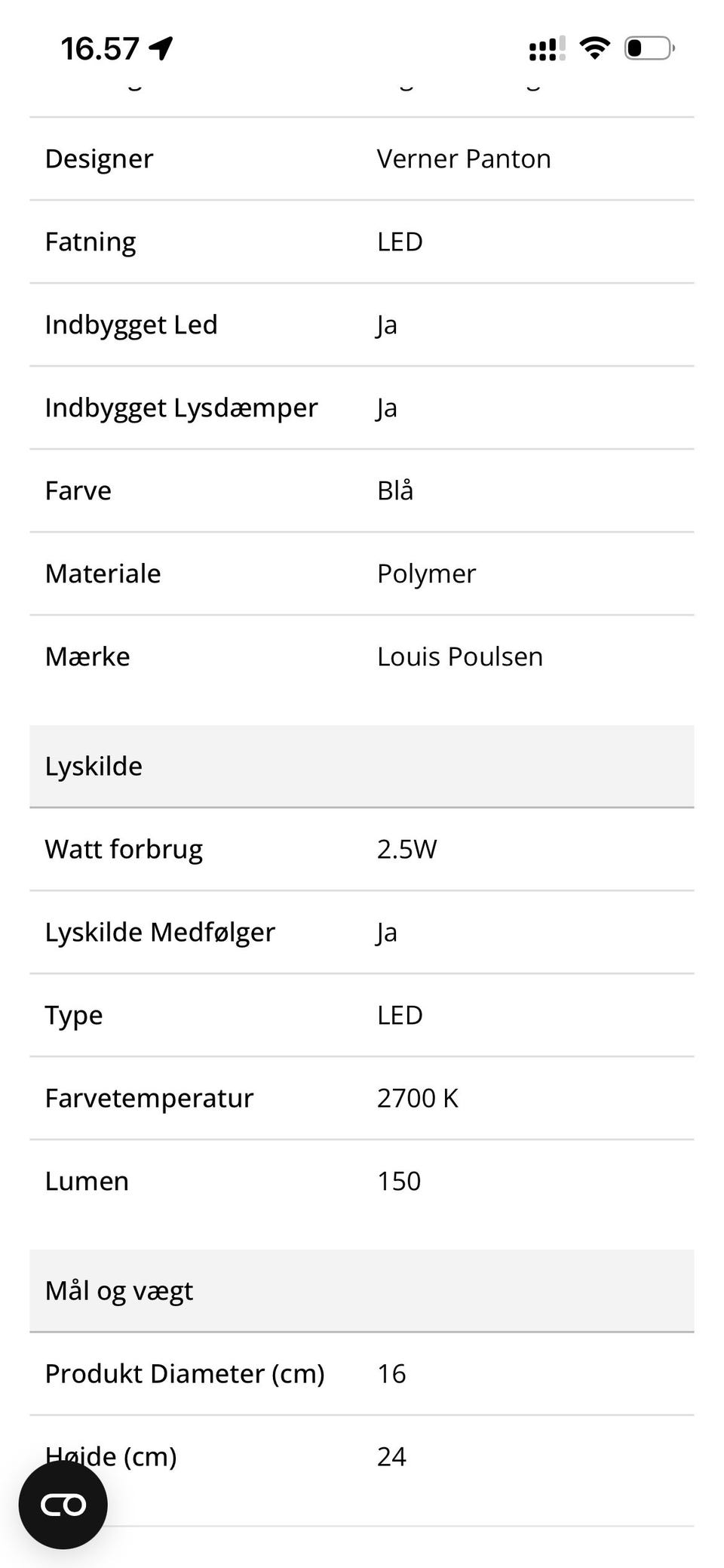
Task: Select the Louis Poulsen brand value
Action: tap(460, 656)
